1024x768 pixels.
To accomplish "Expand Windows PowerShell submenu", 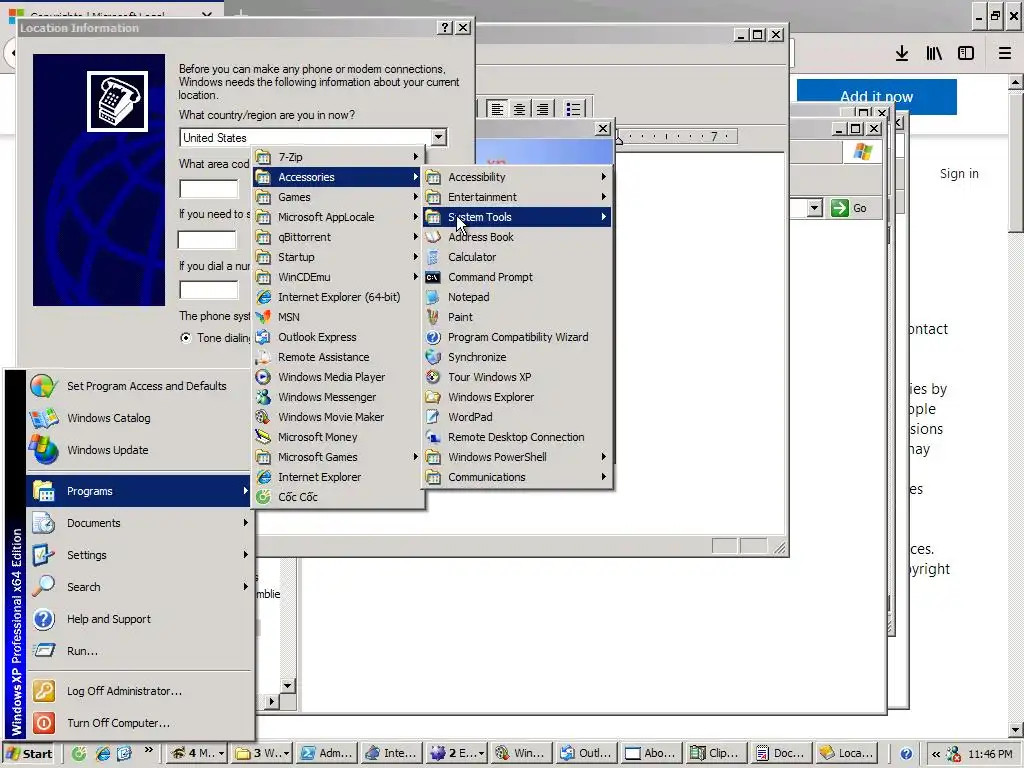I will [x=517, y=457].
